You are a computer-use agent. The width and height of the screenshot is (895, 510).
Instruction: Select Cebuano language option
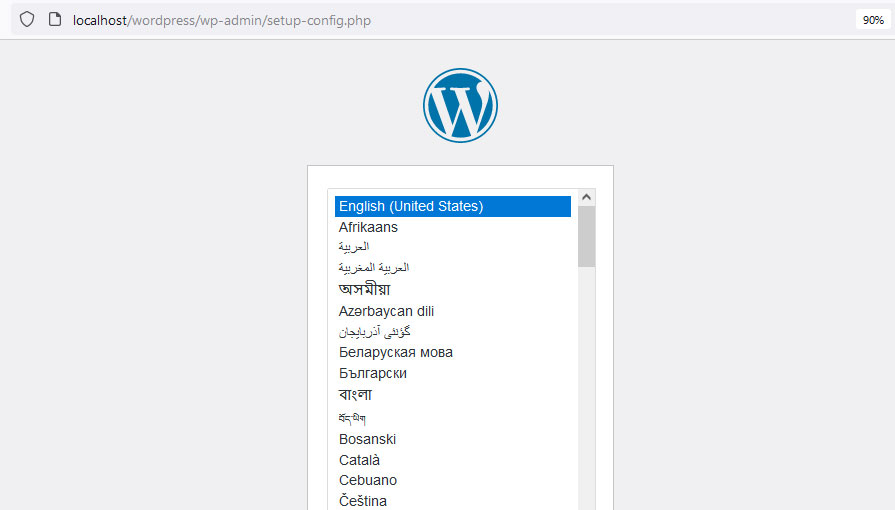(x=453, y=480)
